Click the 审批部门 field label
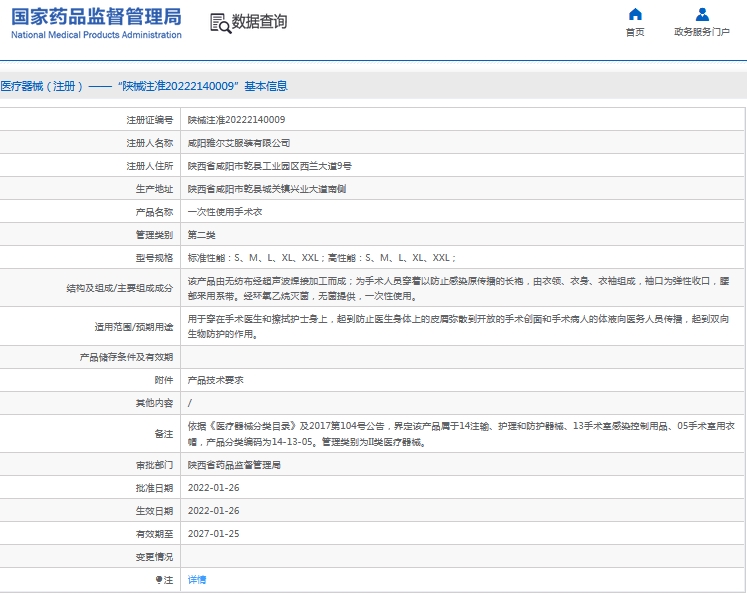Image resolution: width=747 pixels, height=597 pixels. [154, 465]
